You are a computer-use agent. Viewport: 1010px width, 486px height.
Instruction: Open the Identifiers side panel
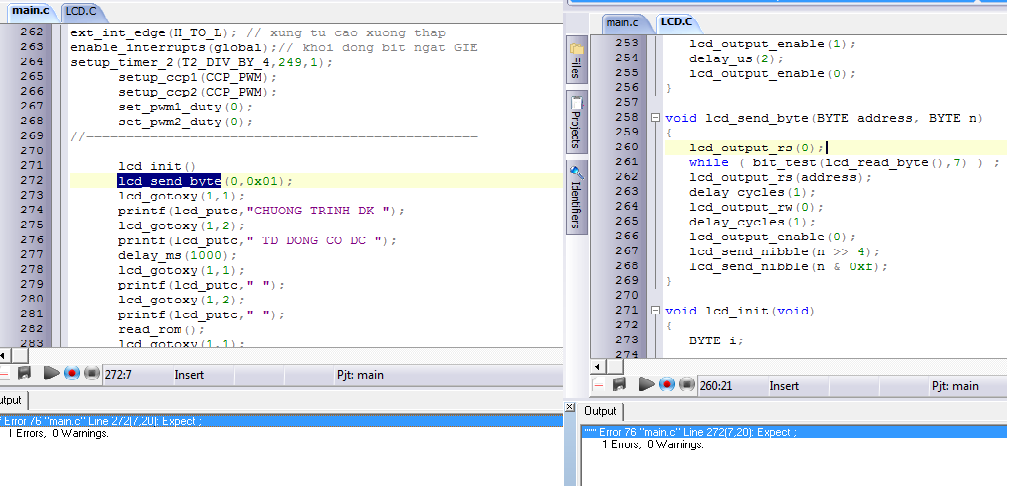pyautogui.click(x=576, y=198)
